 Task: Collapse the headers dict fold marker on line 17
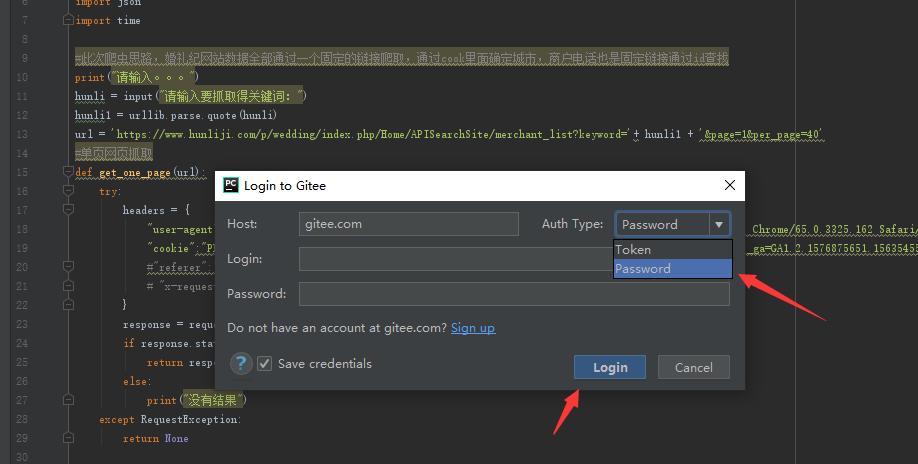tap(68, 209)
